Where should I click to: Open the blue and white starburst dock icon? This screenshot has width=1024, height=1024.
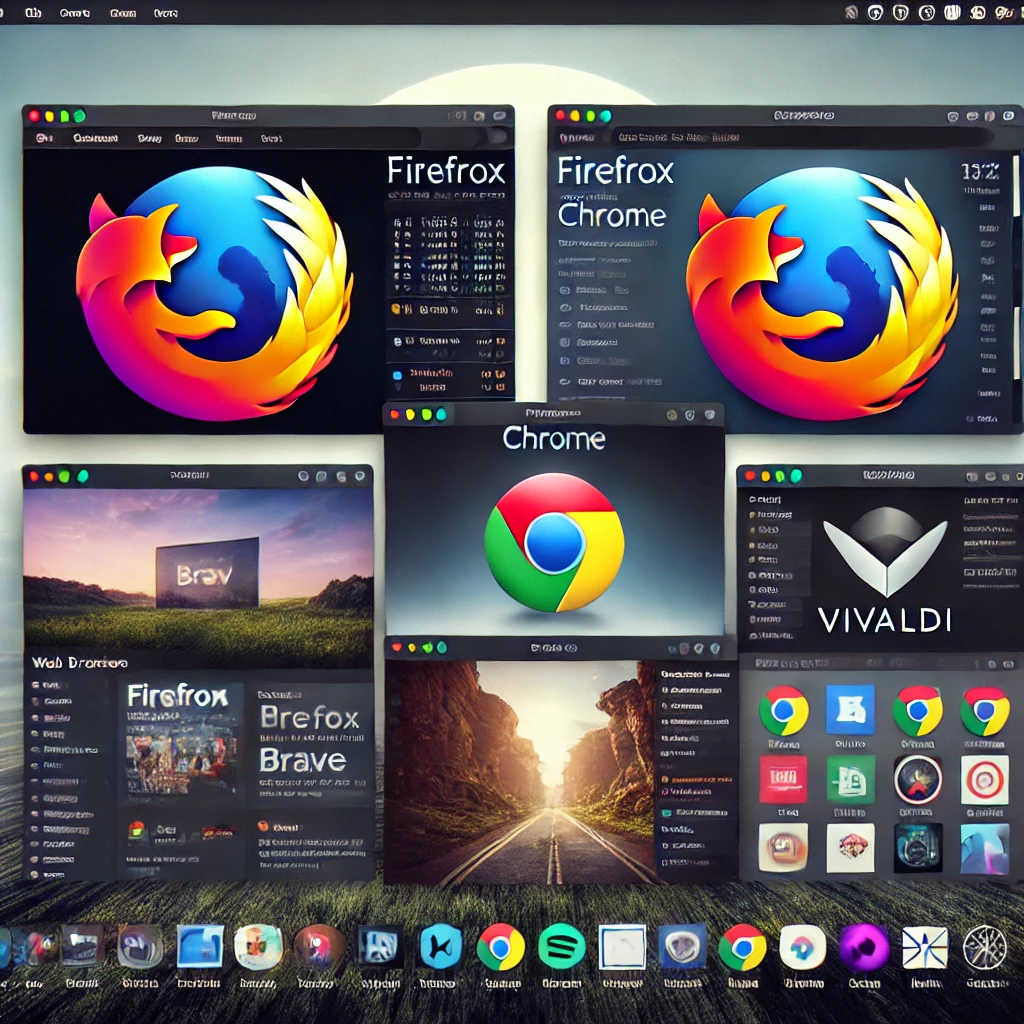(925, 948)
